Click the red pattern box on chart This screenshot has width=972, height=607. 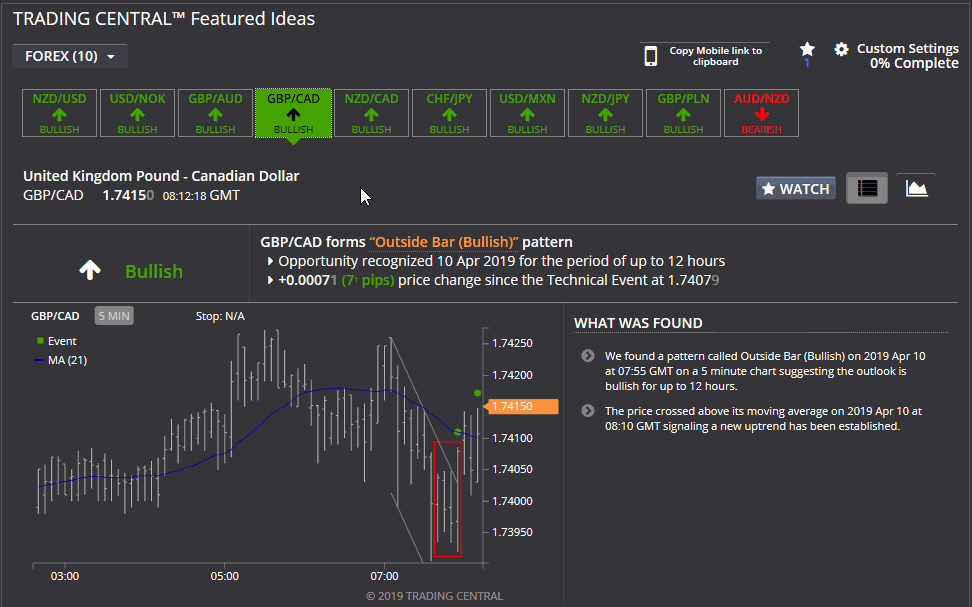click(x=448, y=499)
